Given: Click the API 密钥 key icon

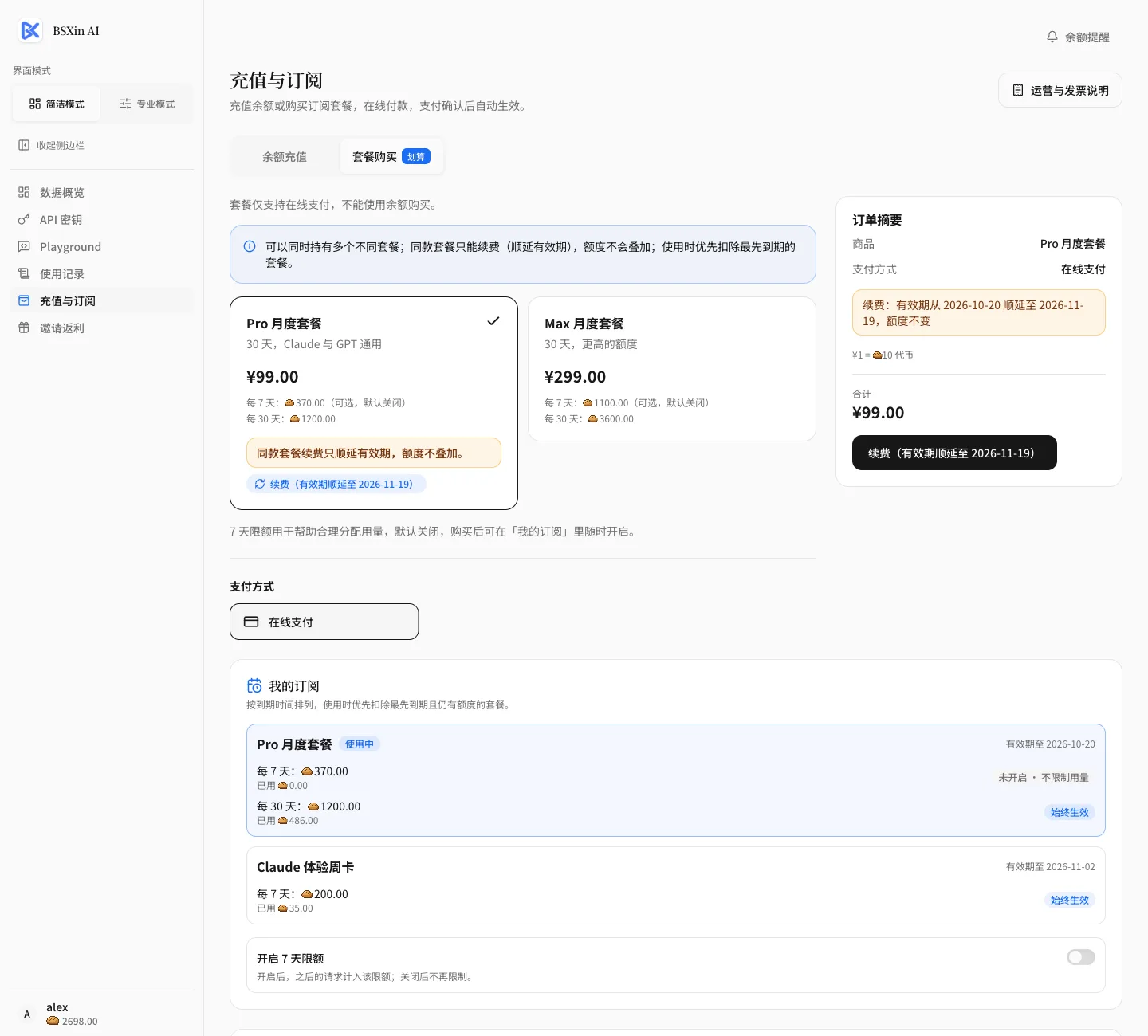Looking at the screenshot, I should (x=24, y=219).
